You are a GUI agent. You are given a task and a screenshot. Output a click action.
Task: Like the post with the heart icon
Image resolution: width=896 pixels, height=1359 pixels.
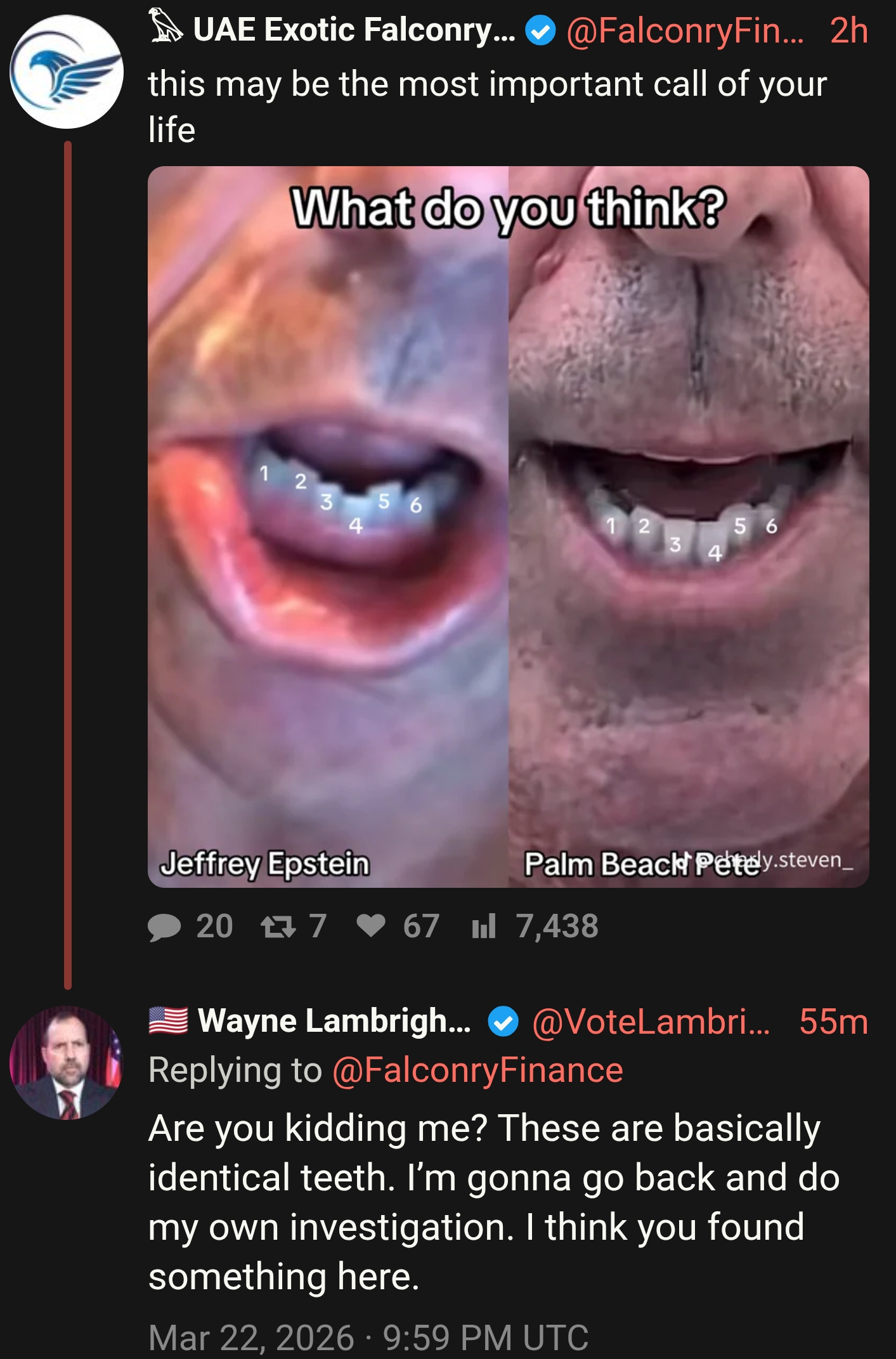tap(371, 927)
